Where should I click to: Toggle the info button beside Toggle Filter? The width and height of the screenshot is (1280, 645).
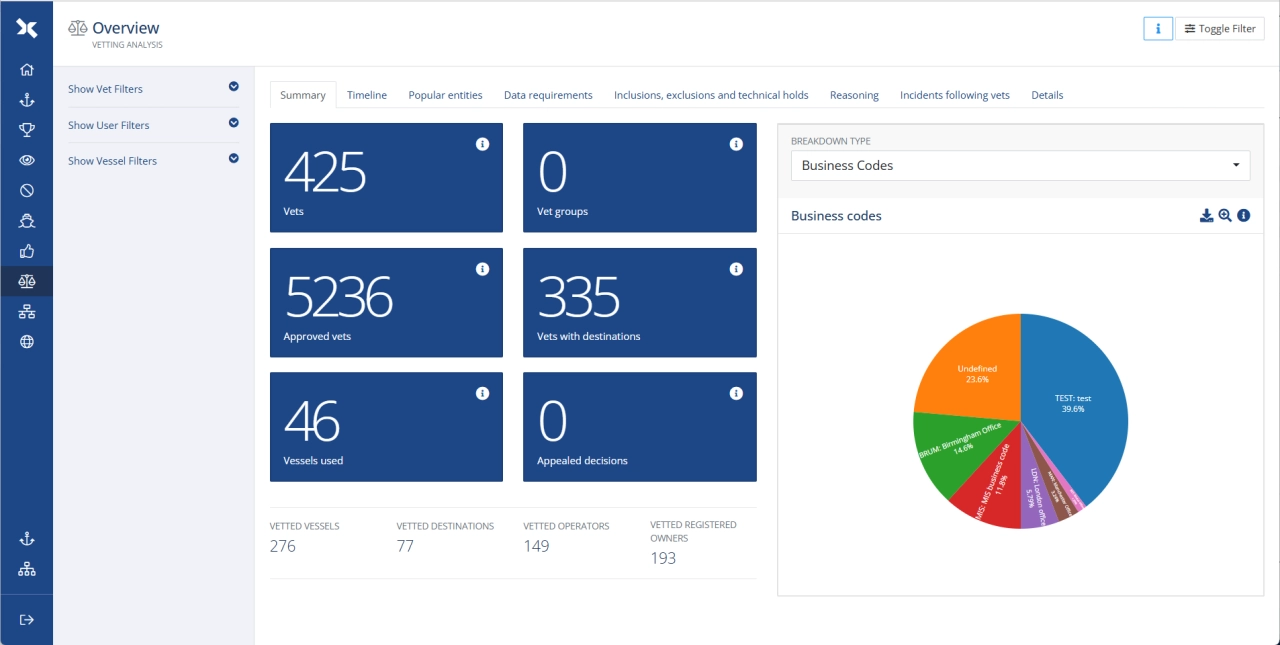1158,29
